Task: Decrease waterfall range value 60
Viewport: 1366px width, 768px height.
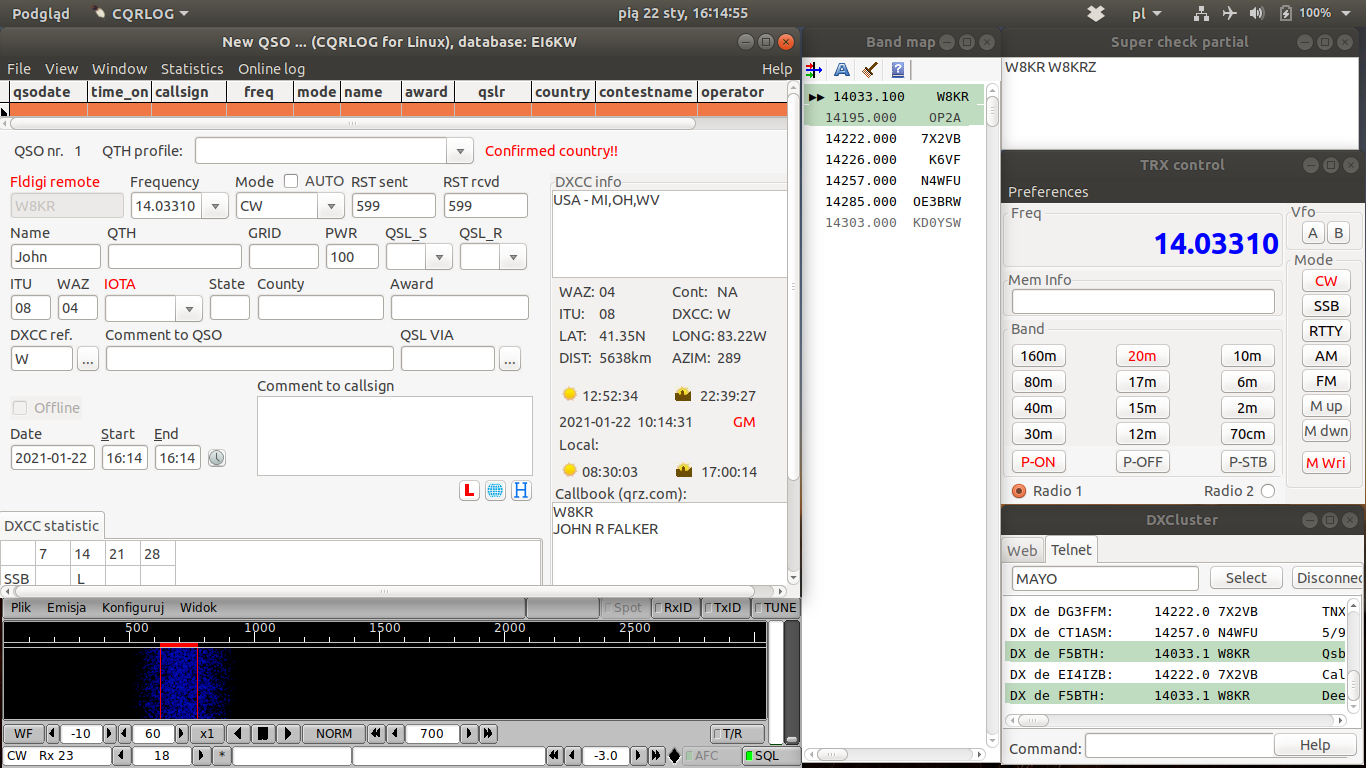Action: coord(125,734)
